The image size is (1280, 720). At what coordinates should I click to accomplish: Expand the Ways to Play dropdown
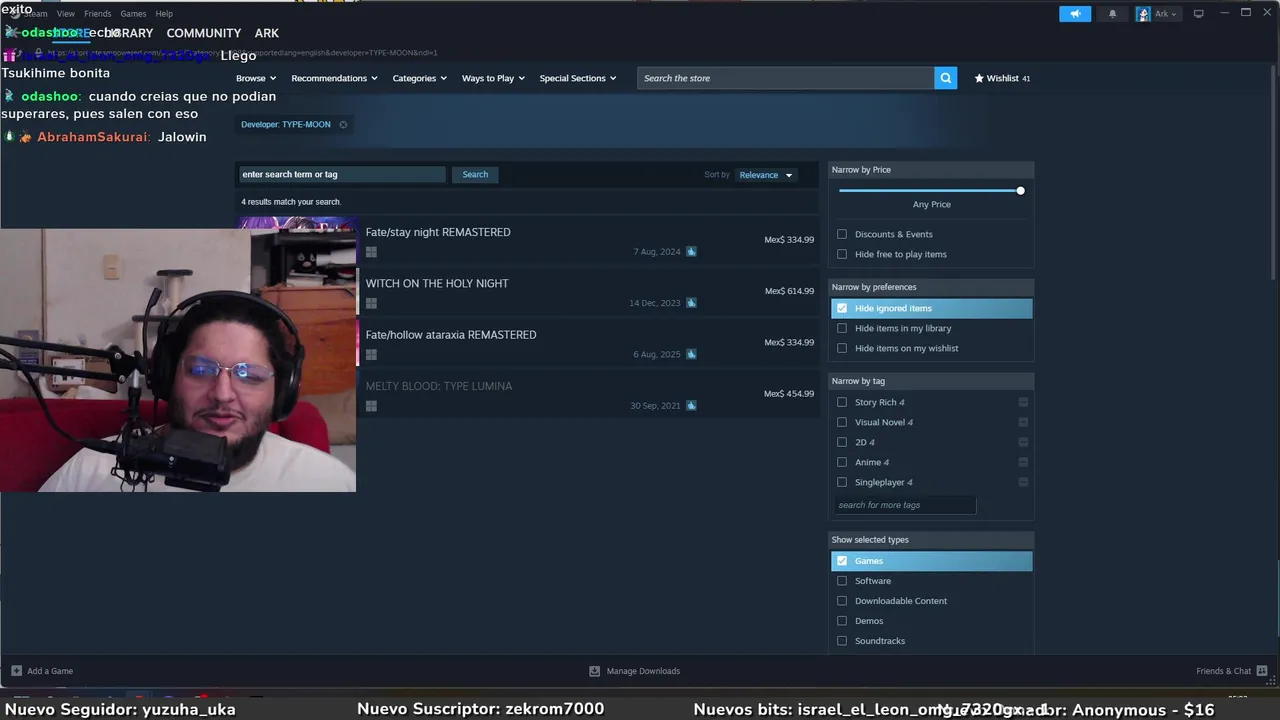pos(493,78)
